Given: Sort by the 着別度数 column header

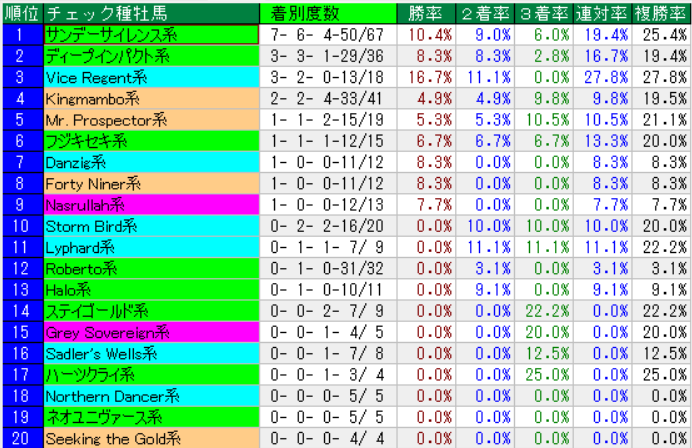Looking at the screenshot, I should pyautogui.click(x=328, y=13).
